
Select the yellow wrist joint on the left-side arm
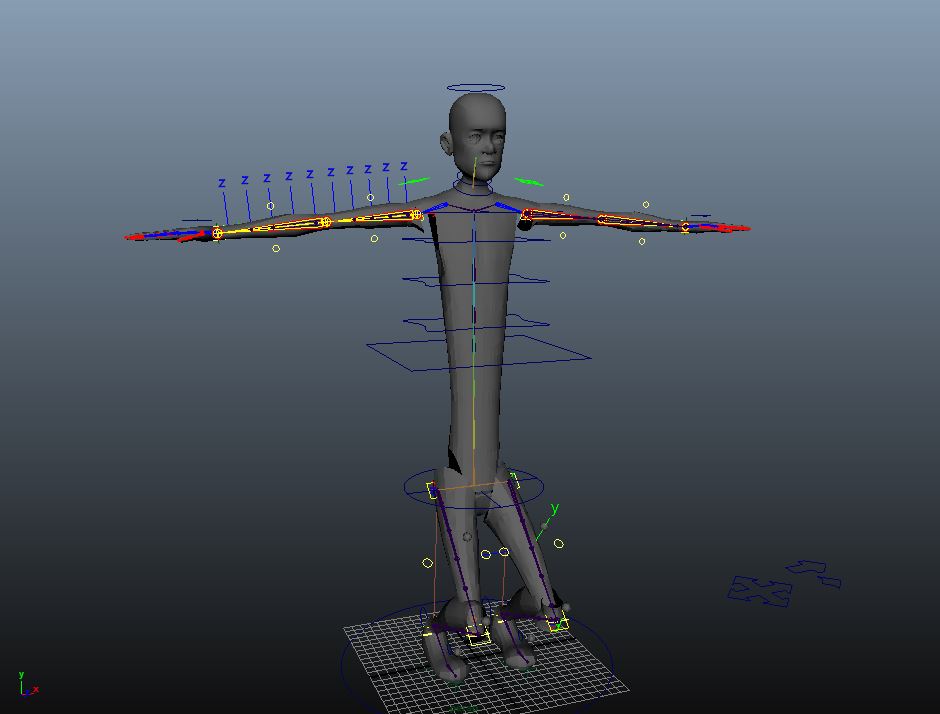pyautogui.click(x=217, y=233)
